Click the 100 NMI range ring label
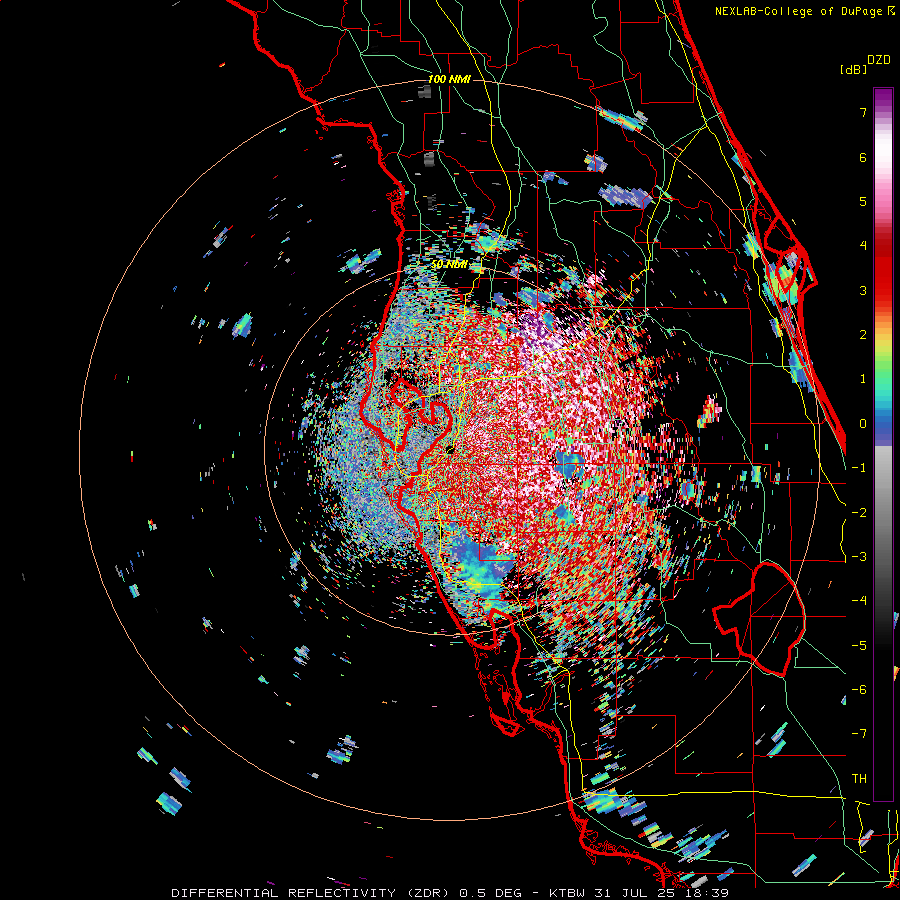 449,79
